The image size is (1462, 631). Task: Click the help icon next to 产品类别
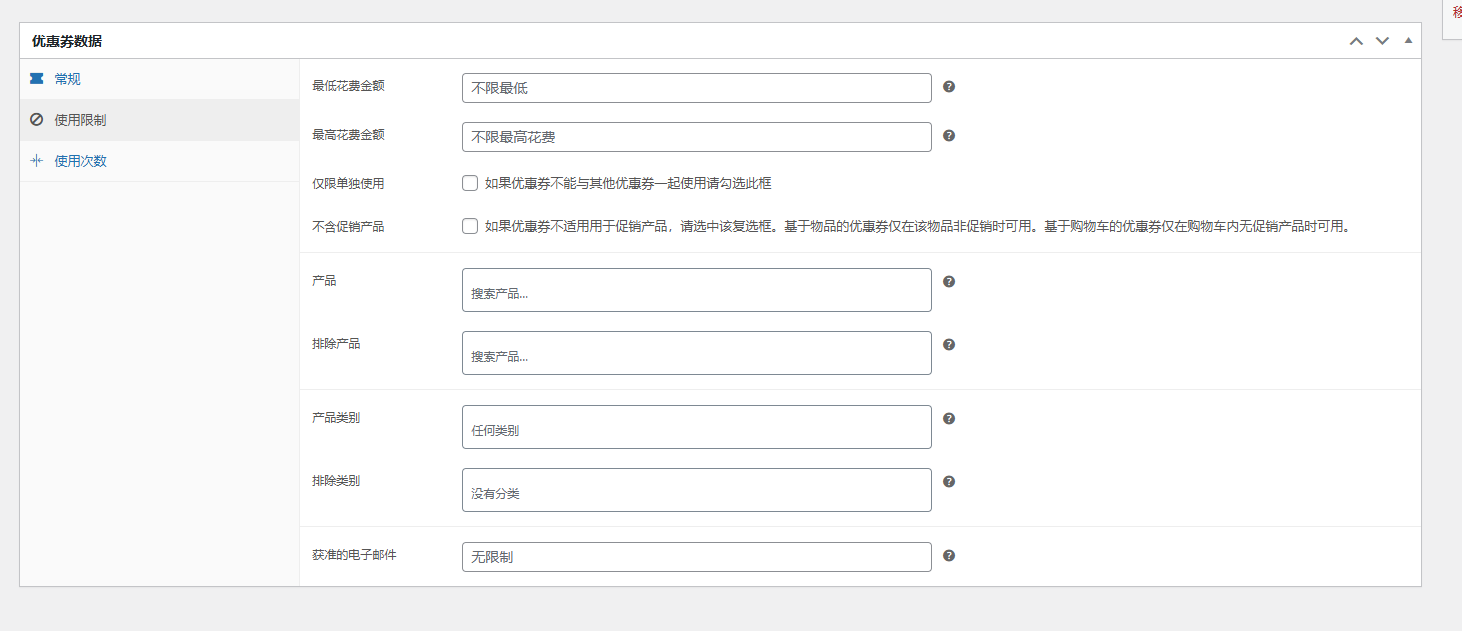coord(948,419)
